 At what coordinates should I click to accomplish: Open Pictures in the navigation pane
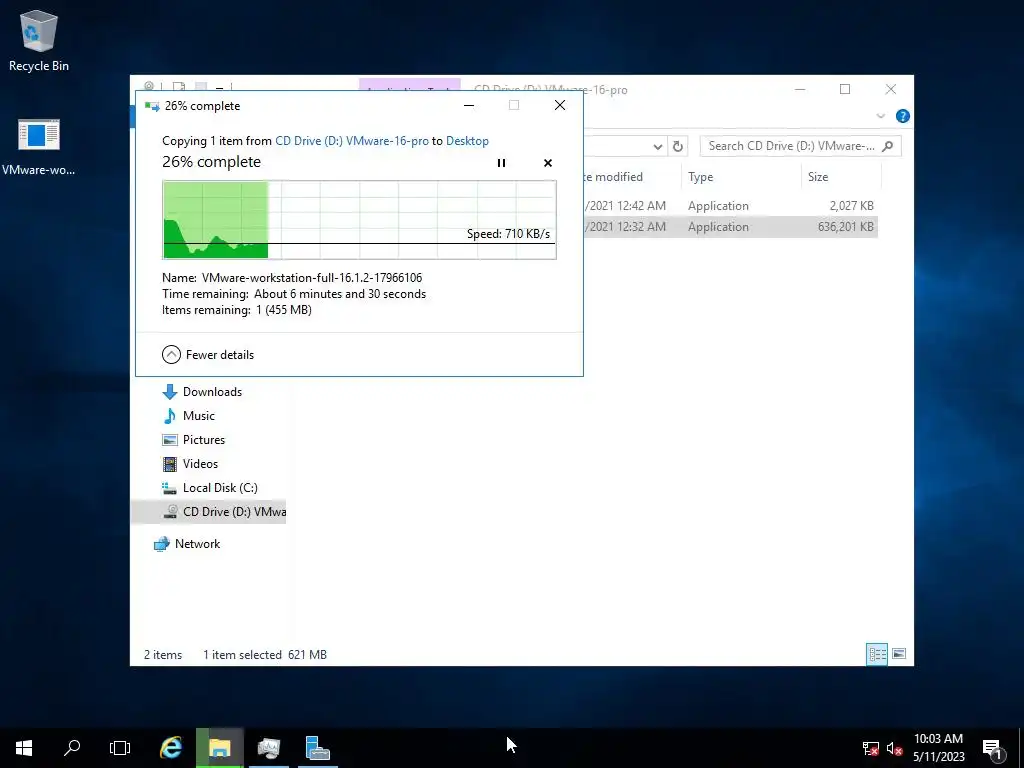point(204,440)
